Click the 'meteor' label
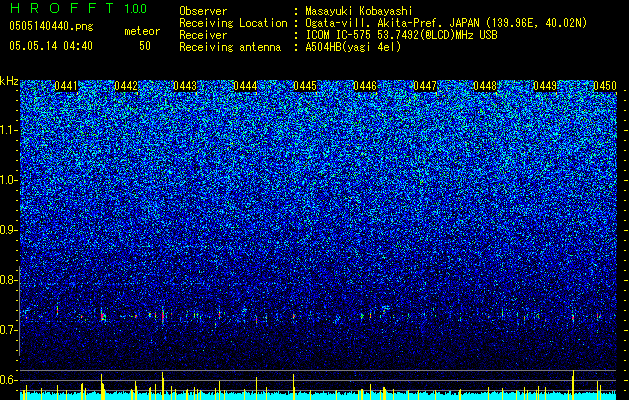 click(x=142, y=31)
